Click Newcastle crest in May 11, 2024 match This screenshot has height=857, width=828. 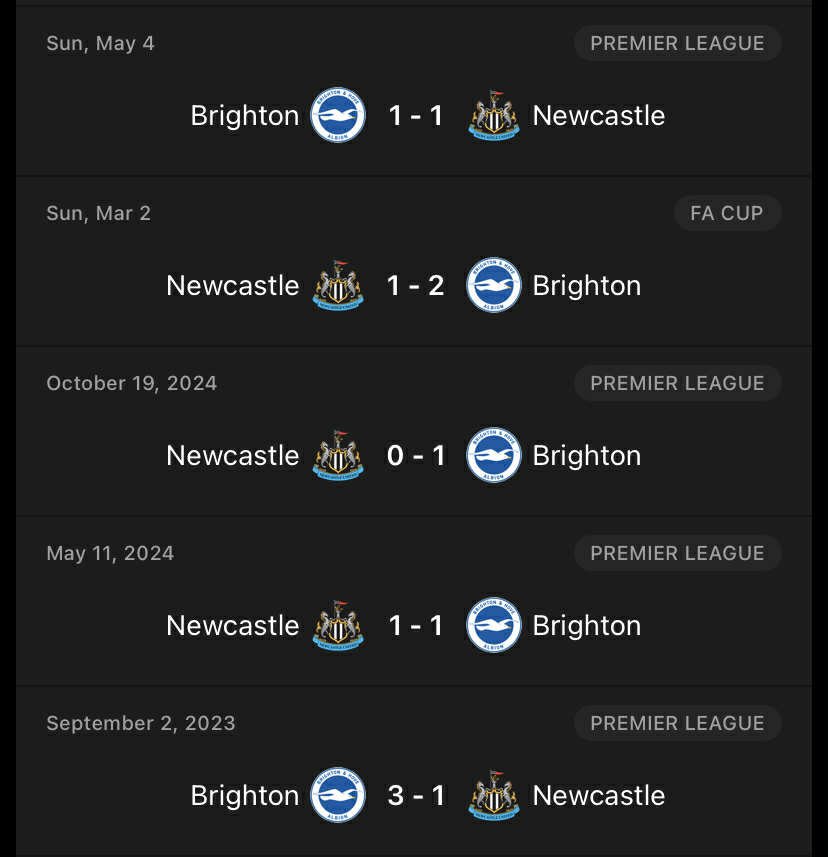pyautogui.click(x=338, y=625)
